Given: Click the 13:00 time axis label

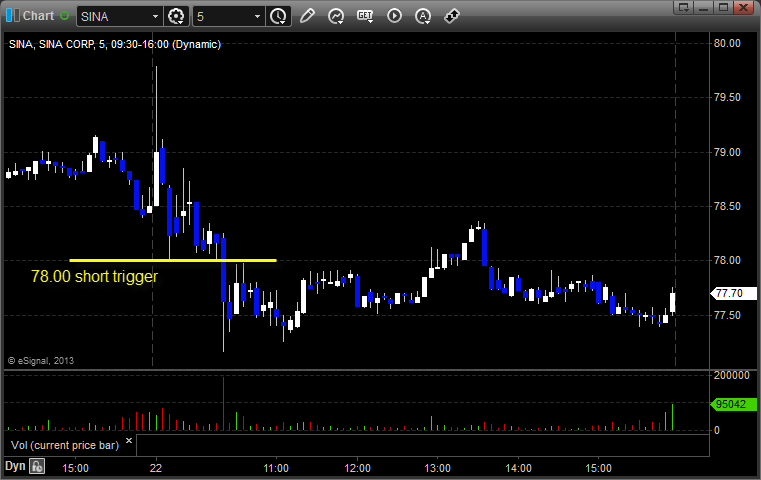Looking at the screenshot, I should pyautogui.click(x=437, y=468).
